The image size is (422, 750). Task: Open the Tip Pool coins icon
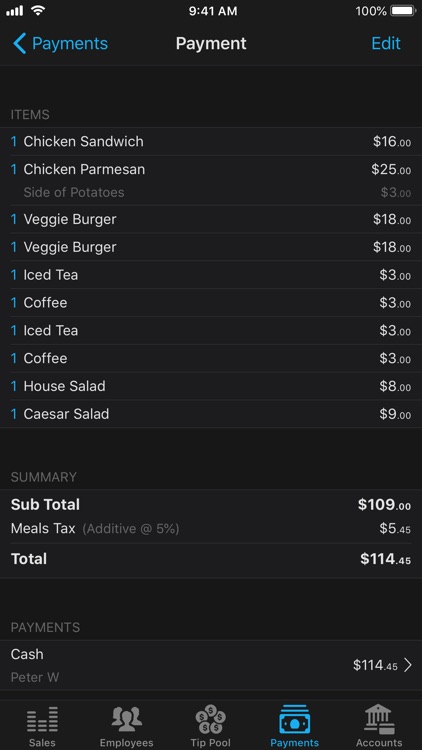point(211,719)
